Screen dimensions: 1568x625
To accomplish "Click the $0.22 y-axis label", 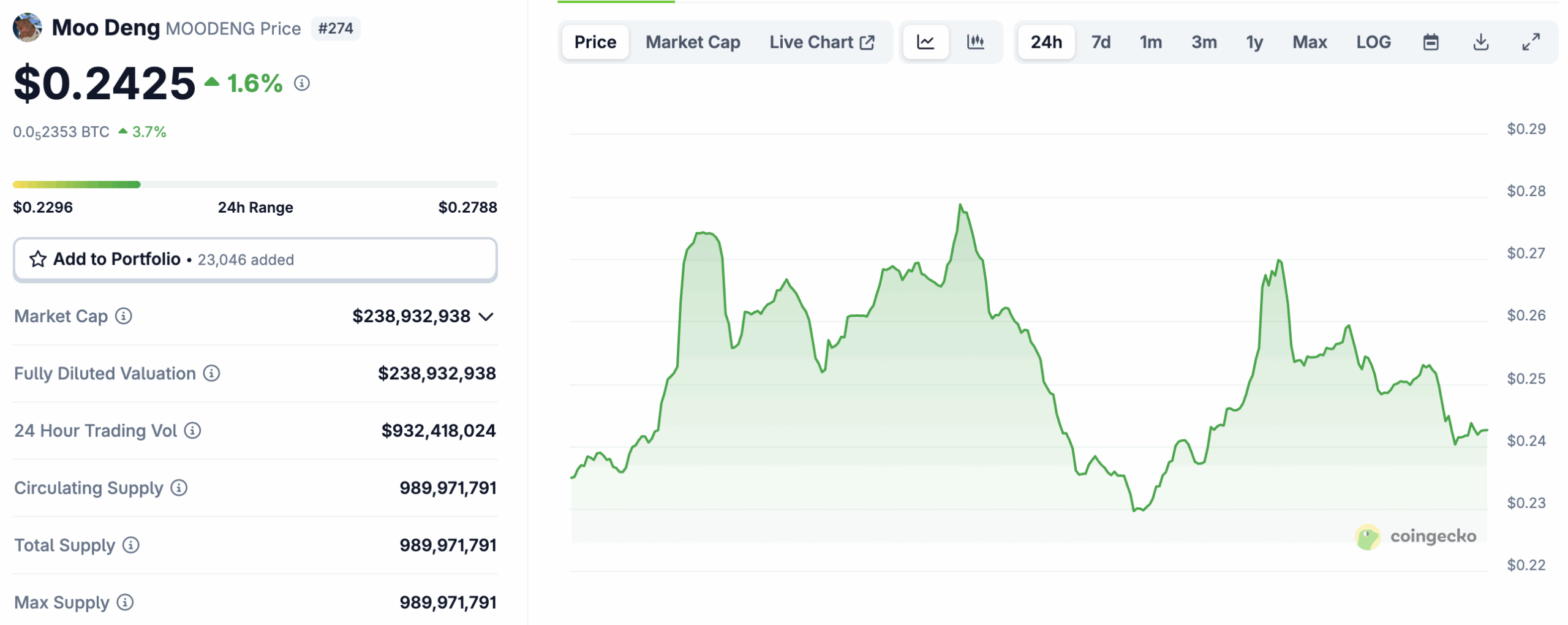I will [x=1526, y=564].
